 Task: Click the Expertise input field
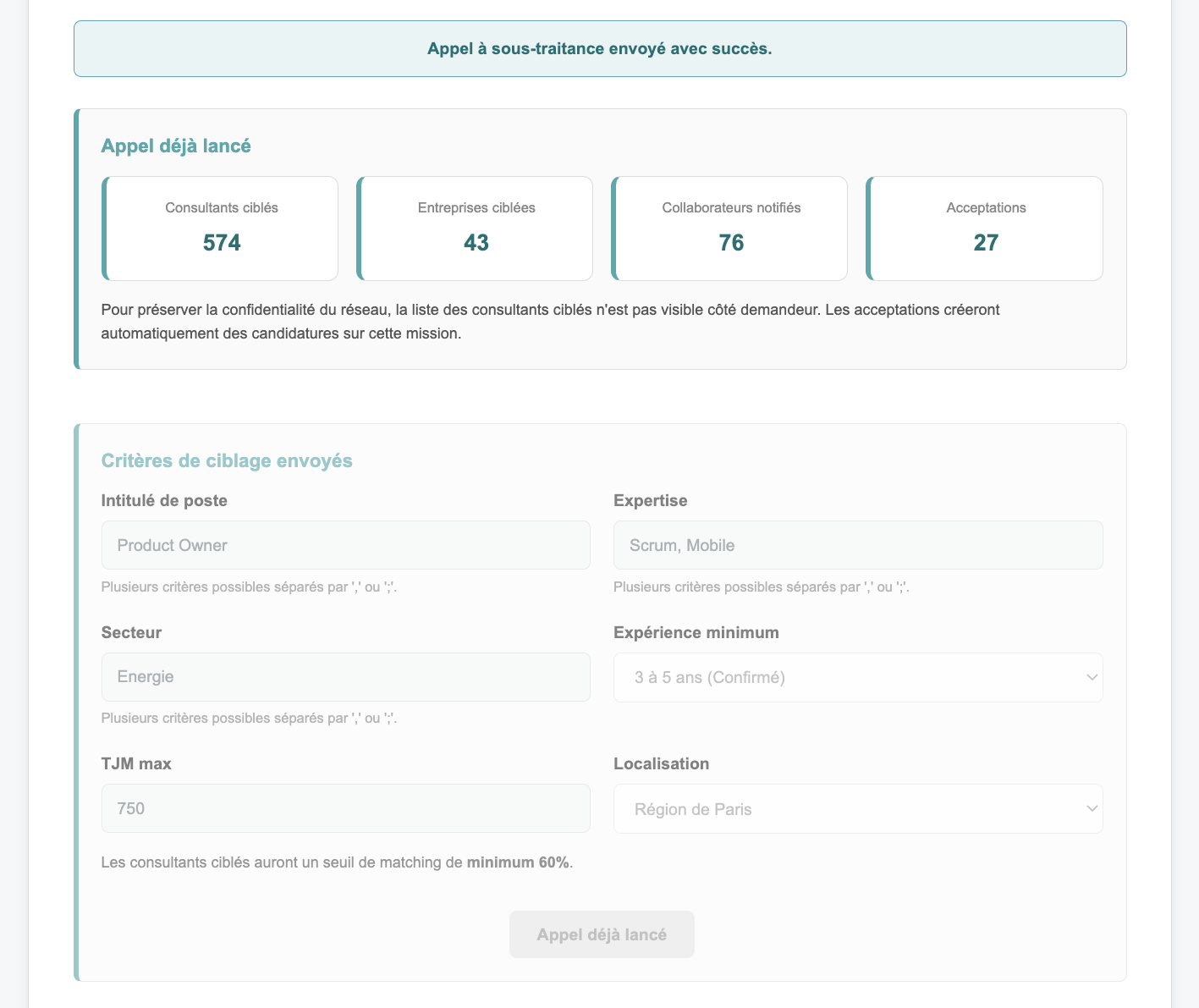click(x=858, y=545)
